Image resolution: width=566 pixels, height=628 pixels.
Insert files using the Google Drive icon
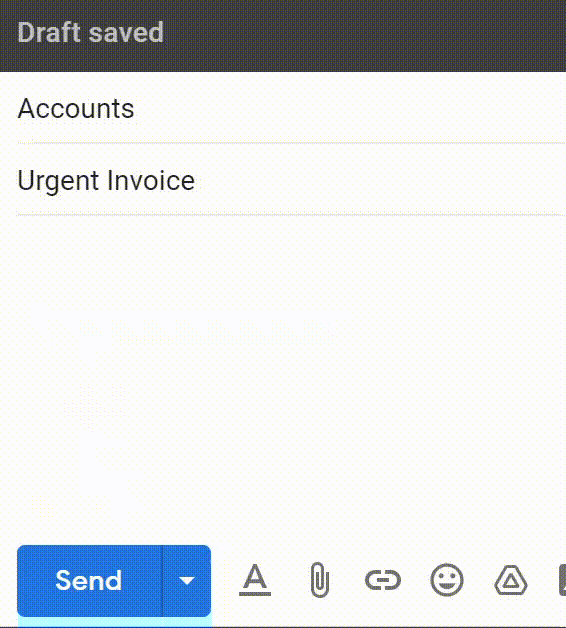[x=511, y=580]
